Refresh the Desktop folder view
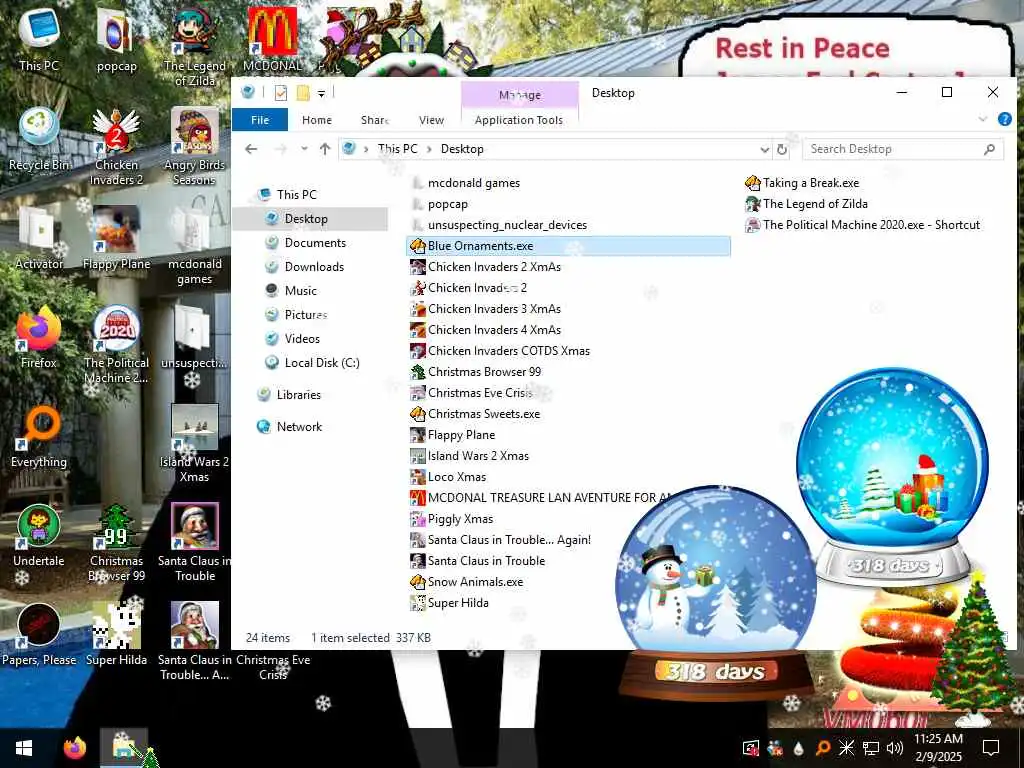 782,150
